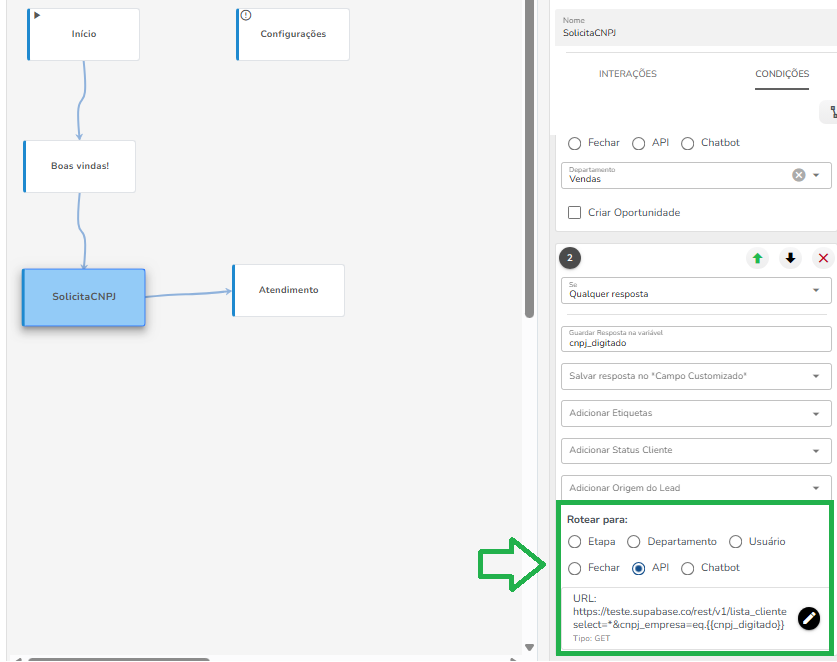
Task: Click the canvas horizontal scrollbar thumb
Action: pyautogui.click(x=119, y=660)
